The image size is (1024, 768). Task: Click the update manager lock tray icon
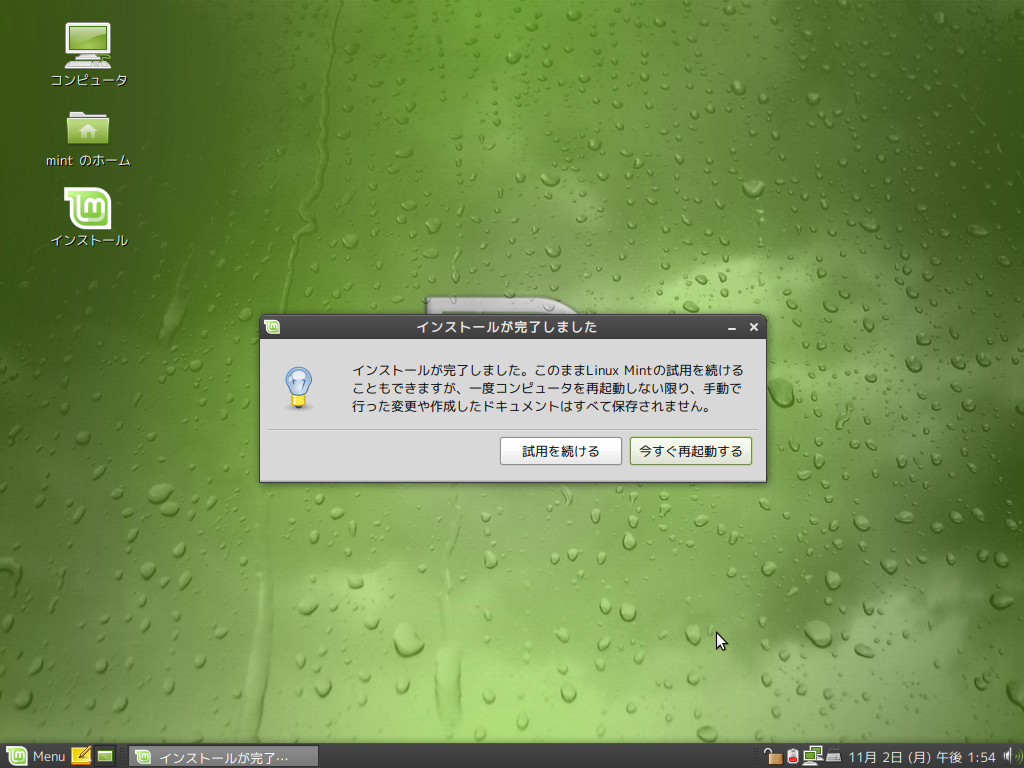pyautogui.click(x=773, y=756)
